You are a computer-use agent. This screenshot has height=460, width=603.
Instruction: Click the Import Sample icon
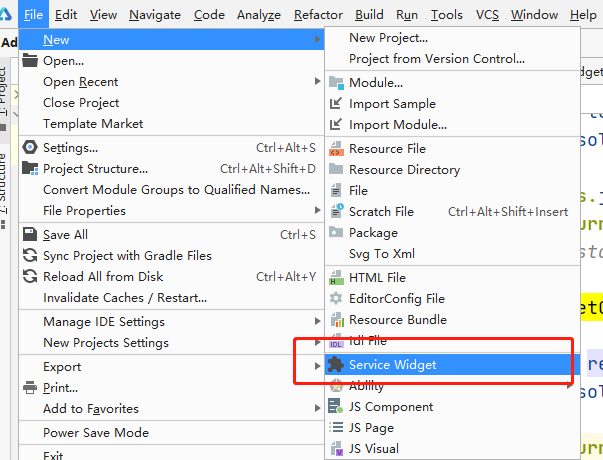pos(336,104)
